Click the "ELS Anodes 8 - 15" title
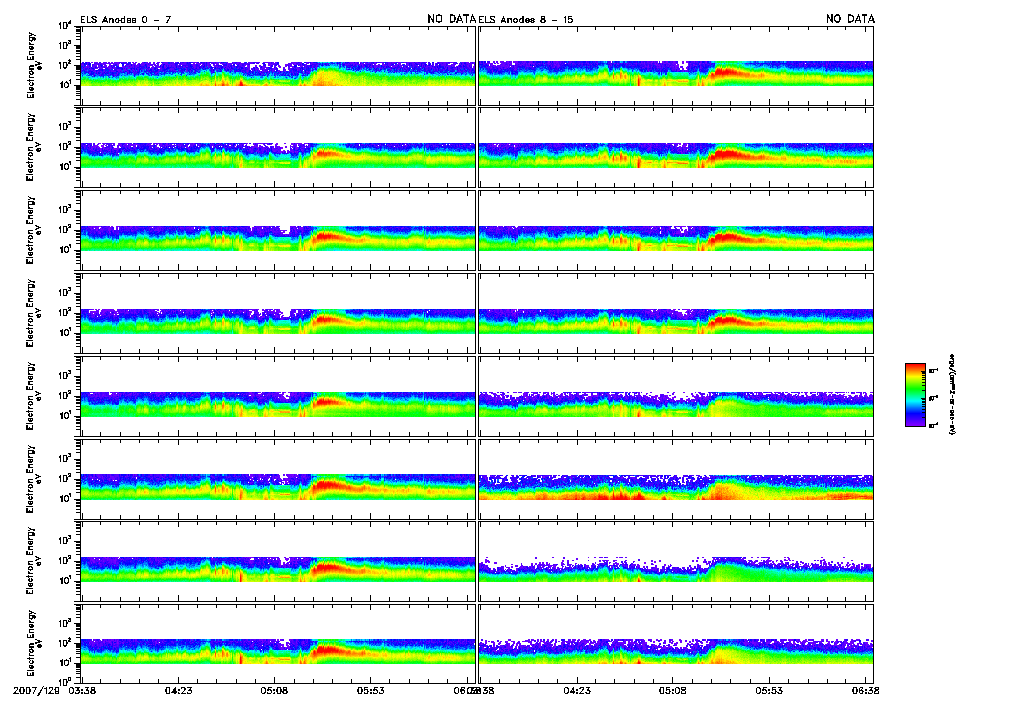Screen dimensions: 1024x708 pos(526,20)
